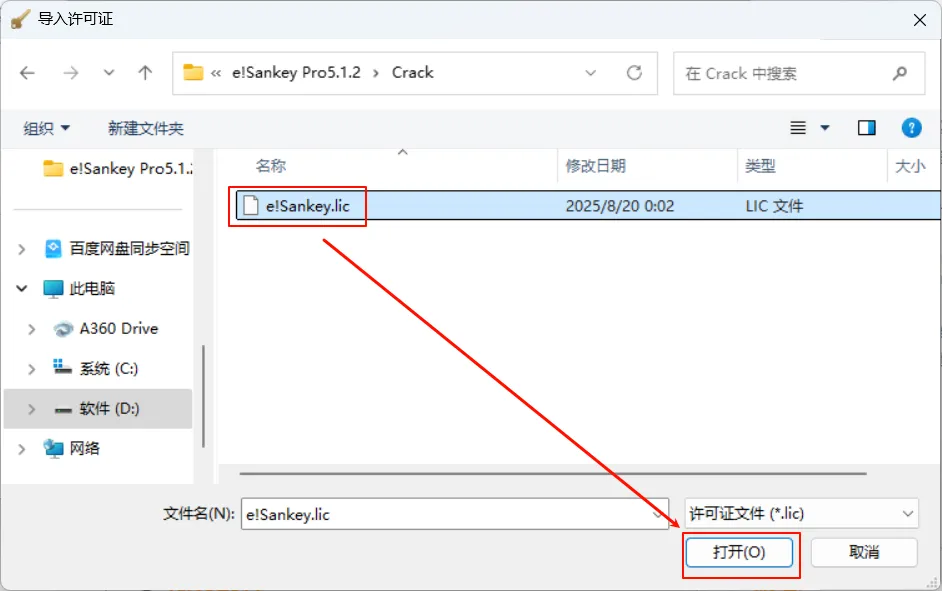Viewport: 942px width, 591px height.
Task: Click the e!Sankey.lic file icon
Action: click(x=251, y=205)
